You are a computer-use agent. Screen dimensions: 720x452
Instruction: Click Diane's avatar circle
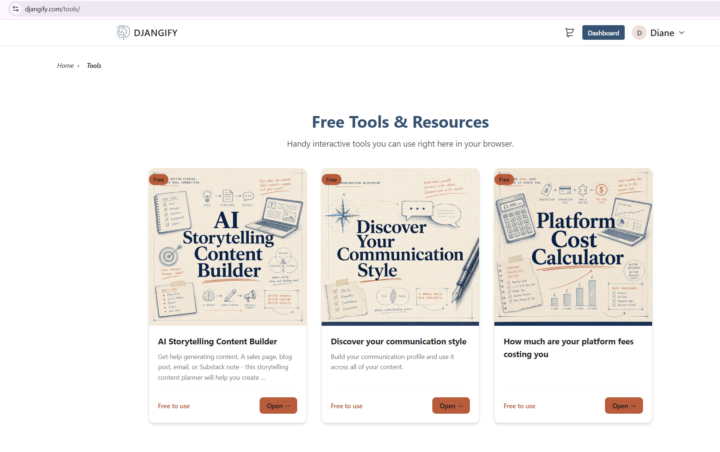click(x=639, y=33)
